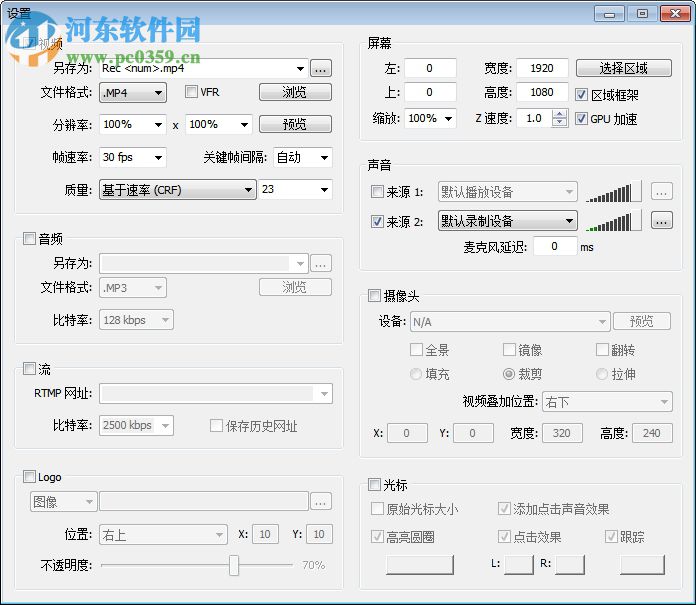Enable the 摄像头 camera checkbox
This screenshot has height=605, width=696.
[x=374, y=296]
